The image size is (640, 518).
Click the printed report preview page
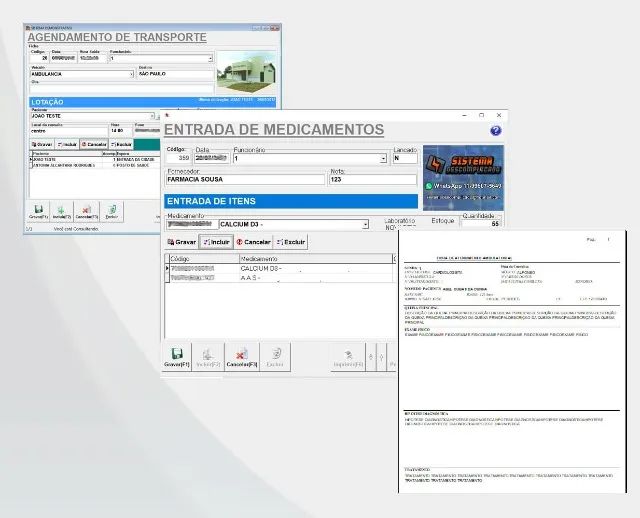[512, 361]
